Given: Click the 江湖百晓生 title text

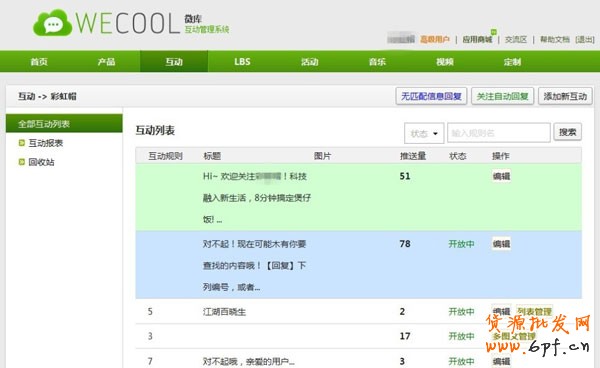Looking at the screenshot, I should coord(224,312).
